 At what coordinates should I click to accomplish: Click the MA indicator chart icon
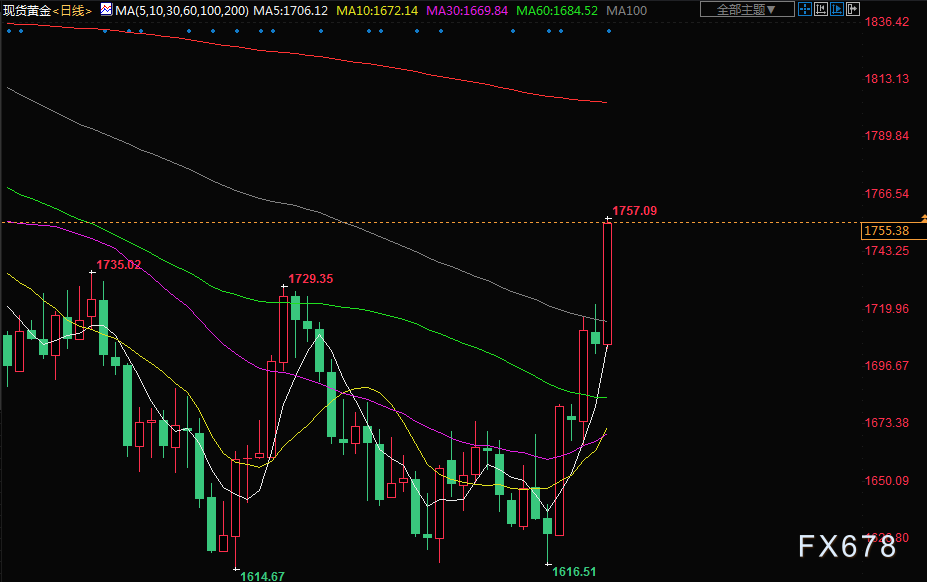coord(106,10)
